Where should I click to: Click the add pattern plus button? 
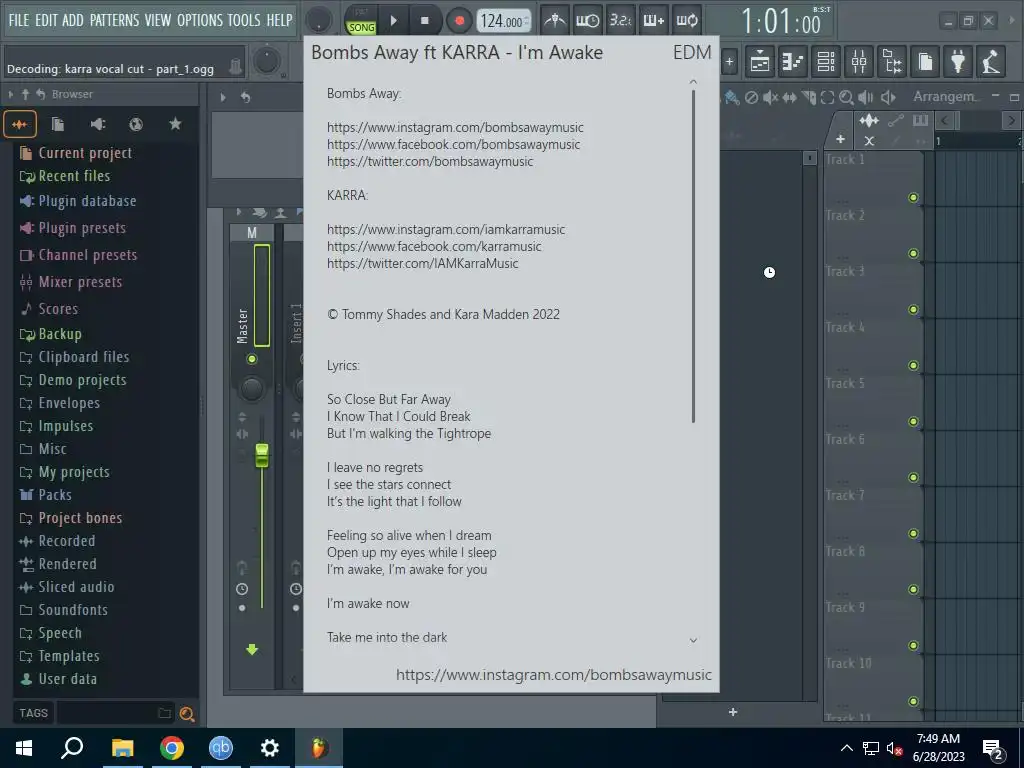pyautogui.click(x=729, y=62)
